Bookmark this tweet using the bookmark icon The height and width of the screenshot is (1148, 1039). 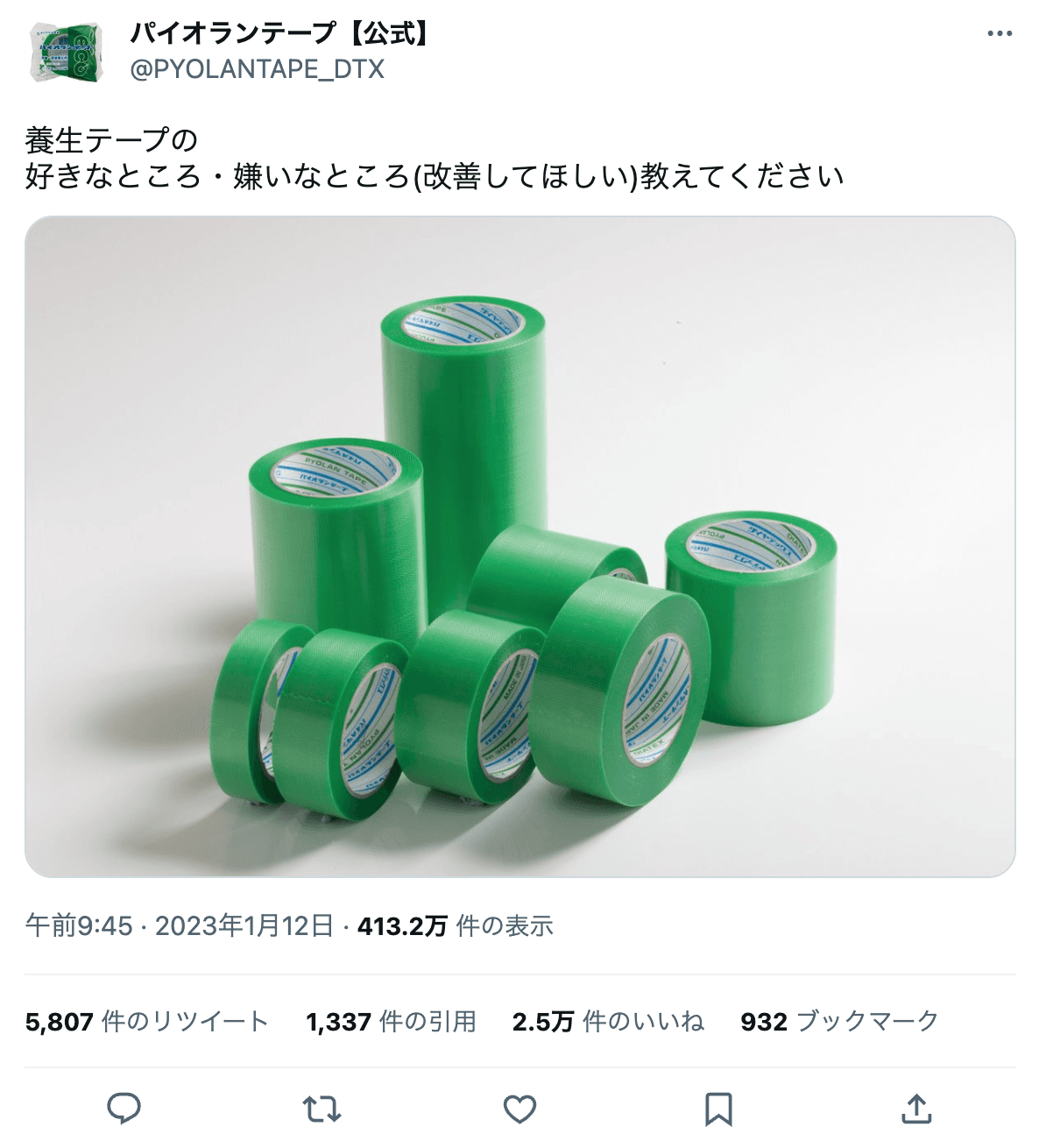[718, 1109]
